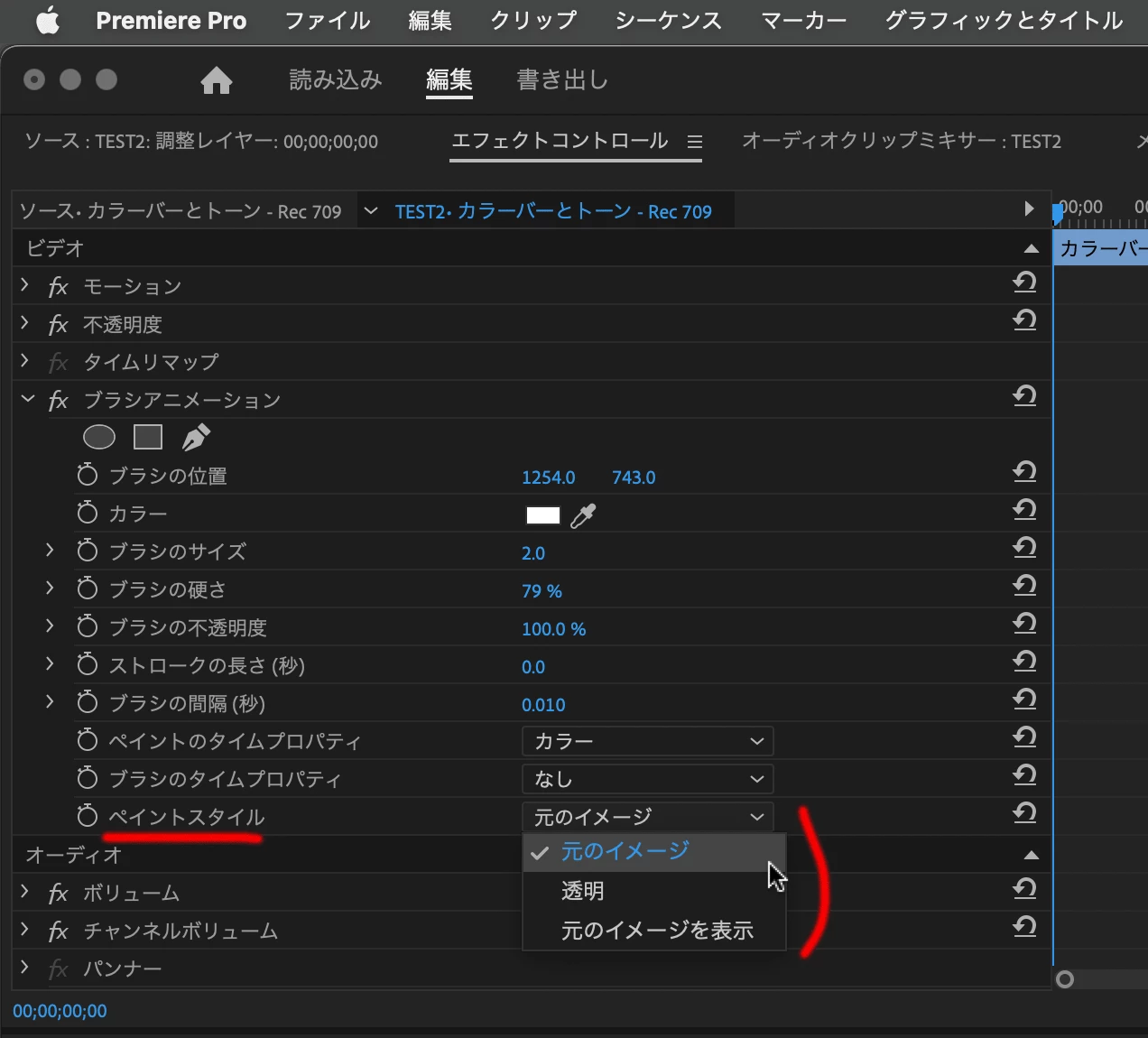Select the pen mask tool under ブラシアニメーション
Viewport: 1148px width, 1038px height.
click(x=196, y=437)
